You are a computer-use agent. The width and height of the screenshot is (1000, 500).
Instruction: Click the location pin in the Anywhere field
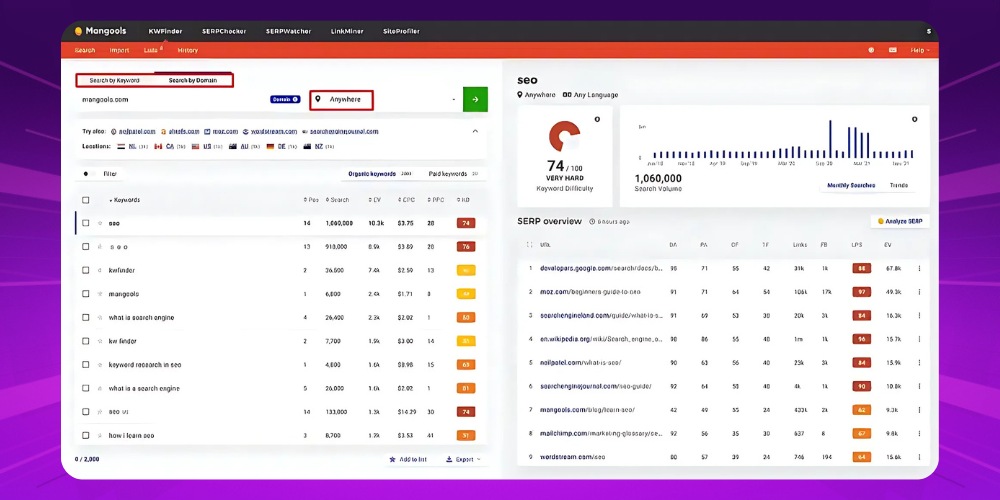pyautogui.click(x=318, y=99)
